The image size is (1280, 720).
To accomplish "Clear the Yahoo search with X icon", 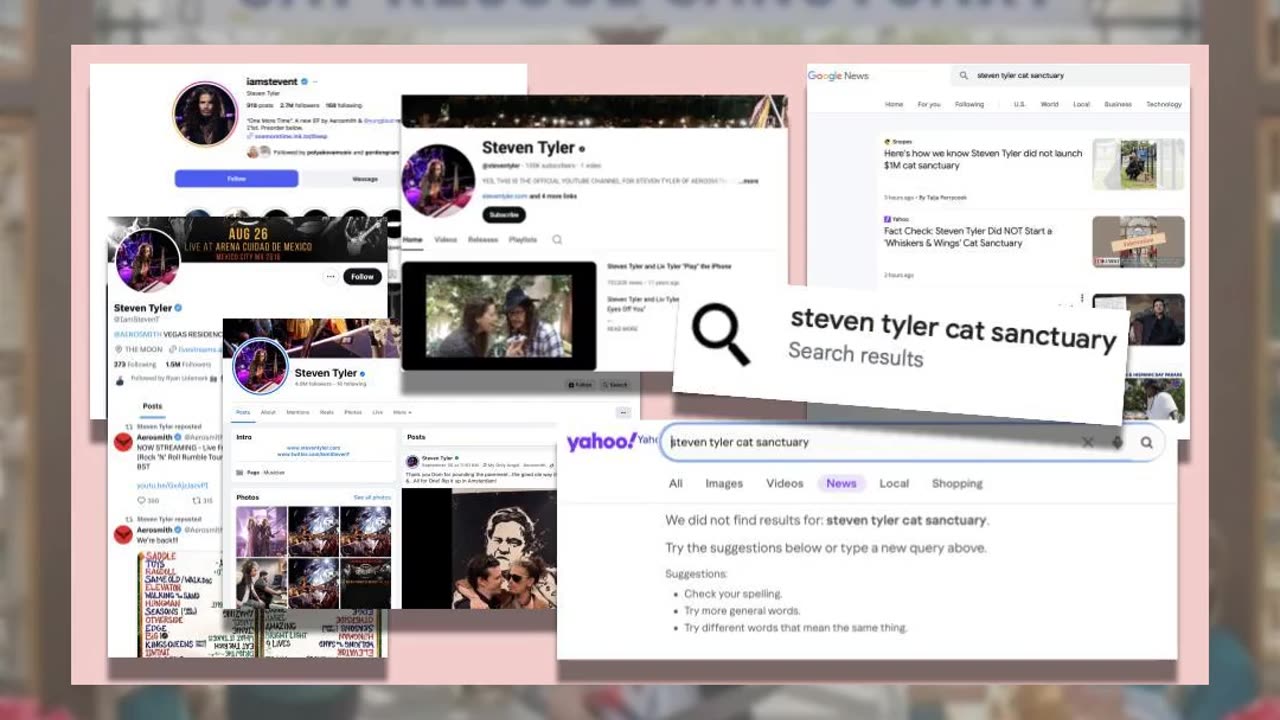I will pyautogui.click(x=1088, y=442).
